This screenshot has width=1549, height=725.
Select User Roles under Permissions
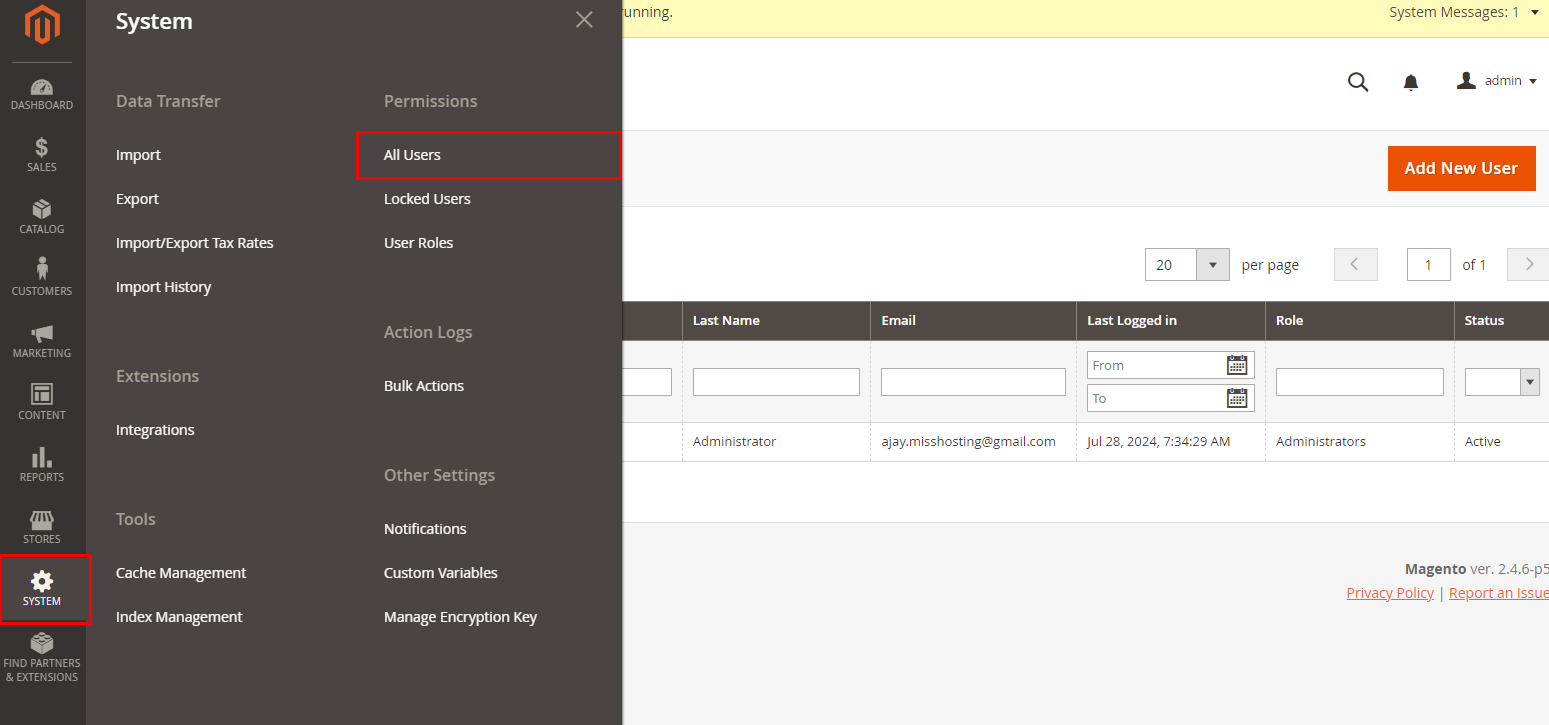point(418,242)
